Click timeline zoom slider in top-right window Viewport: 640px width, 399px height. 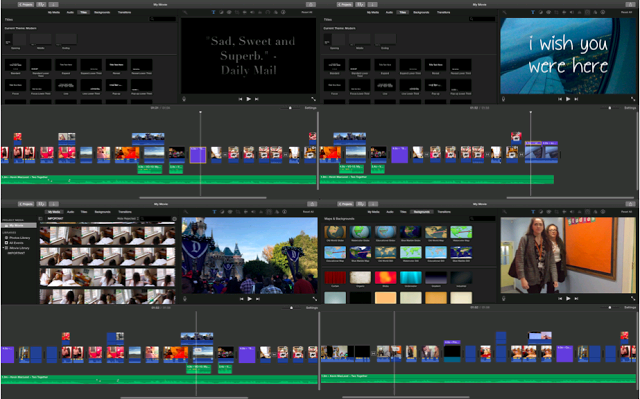(610, 108)
